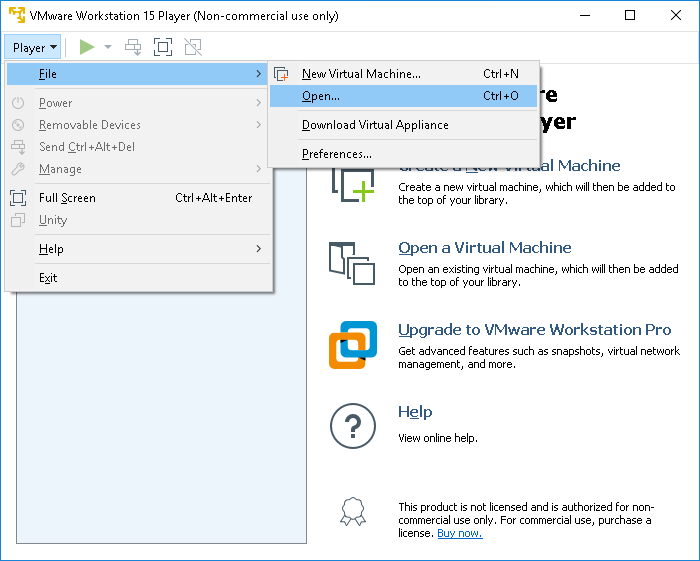Click the Unity menu icon

[x=18, y=220]
